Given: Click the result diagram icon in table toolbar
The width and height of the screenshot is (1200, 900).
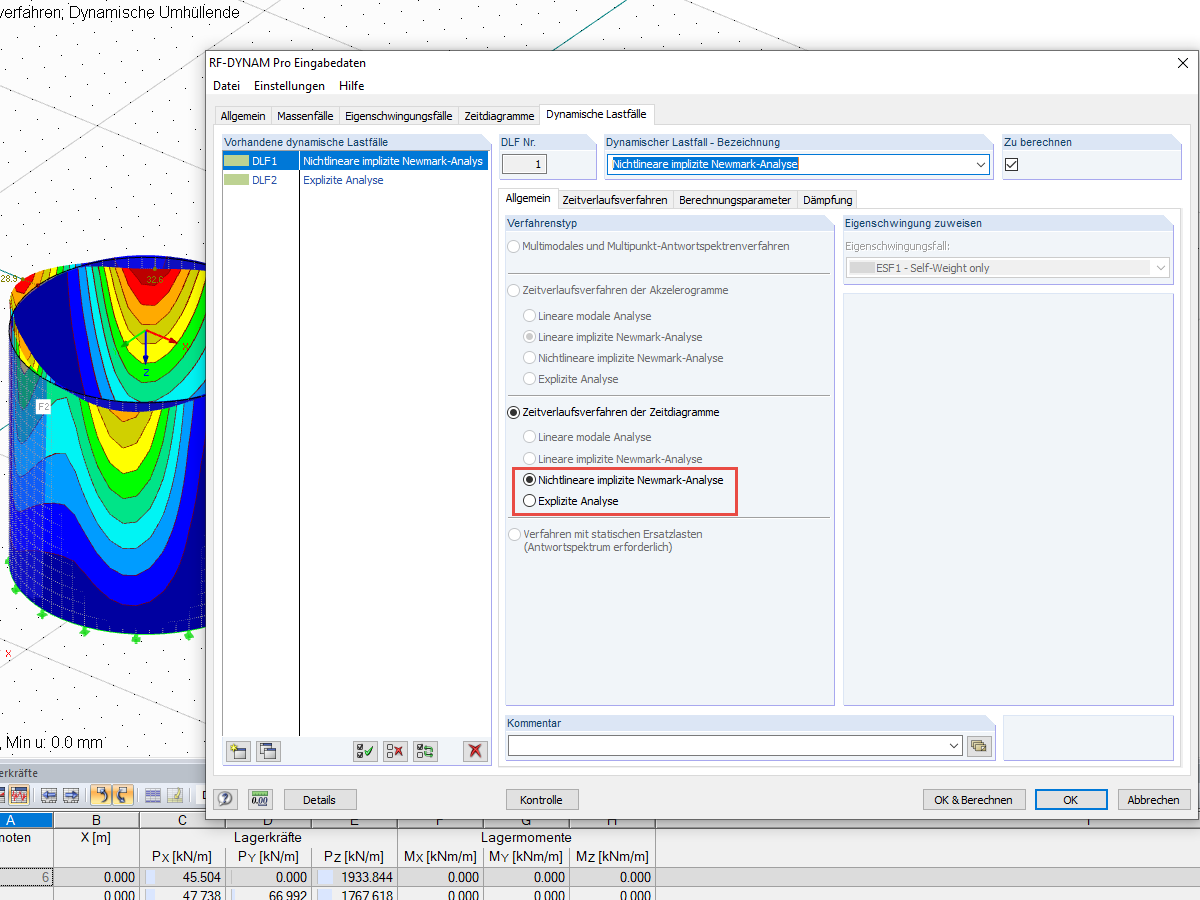Looking at the screenshot, I should [x=19, y=795].
